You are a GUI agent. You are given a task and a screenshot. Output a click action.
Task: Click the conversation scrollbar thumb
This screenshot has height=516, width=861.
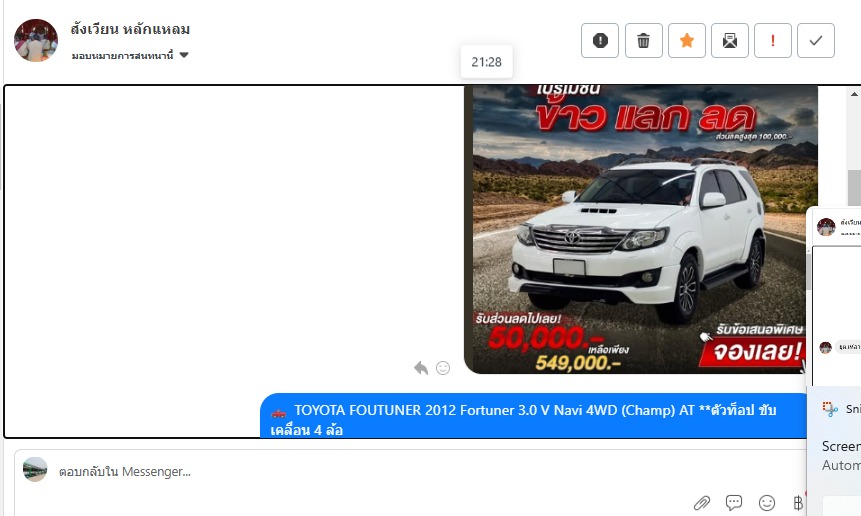coord(854,188)
